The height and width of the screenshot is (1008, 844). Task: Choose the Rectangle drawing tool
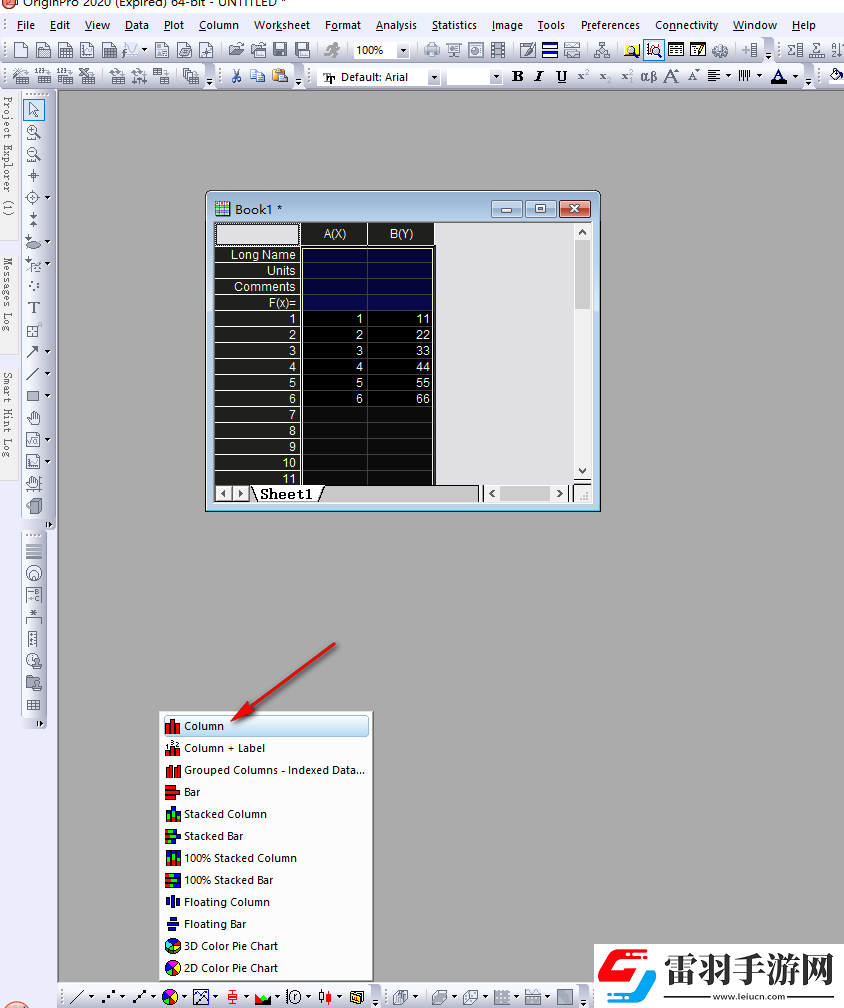pyautogui.click(x=33, y=395)
